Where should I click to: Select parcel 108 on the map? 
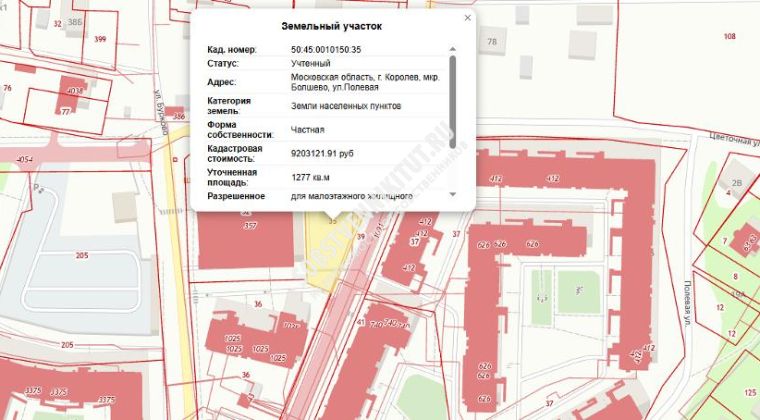tap(729, 36)
